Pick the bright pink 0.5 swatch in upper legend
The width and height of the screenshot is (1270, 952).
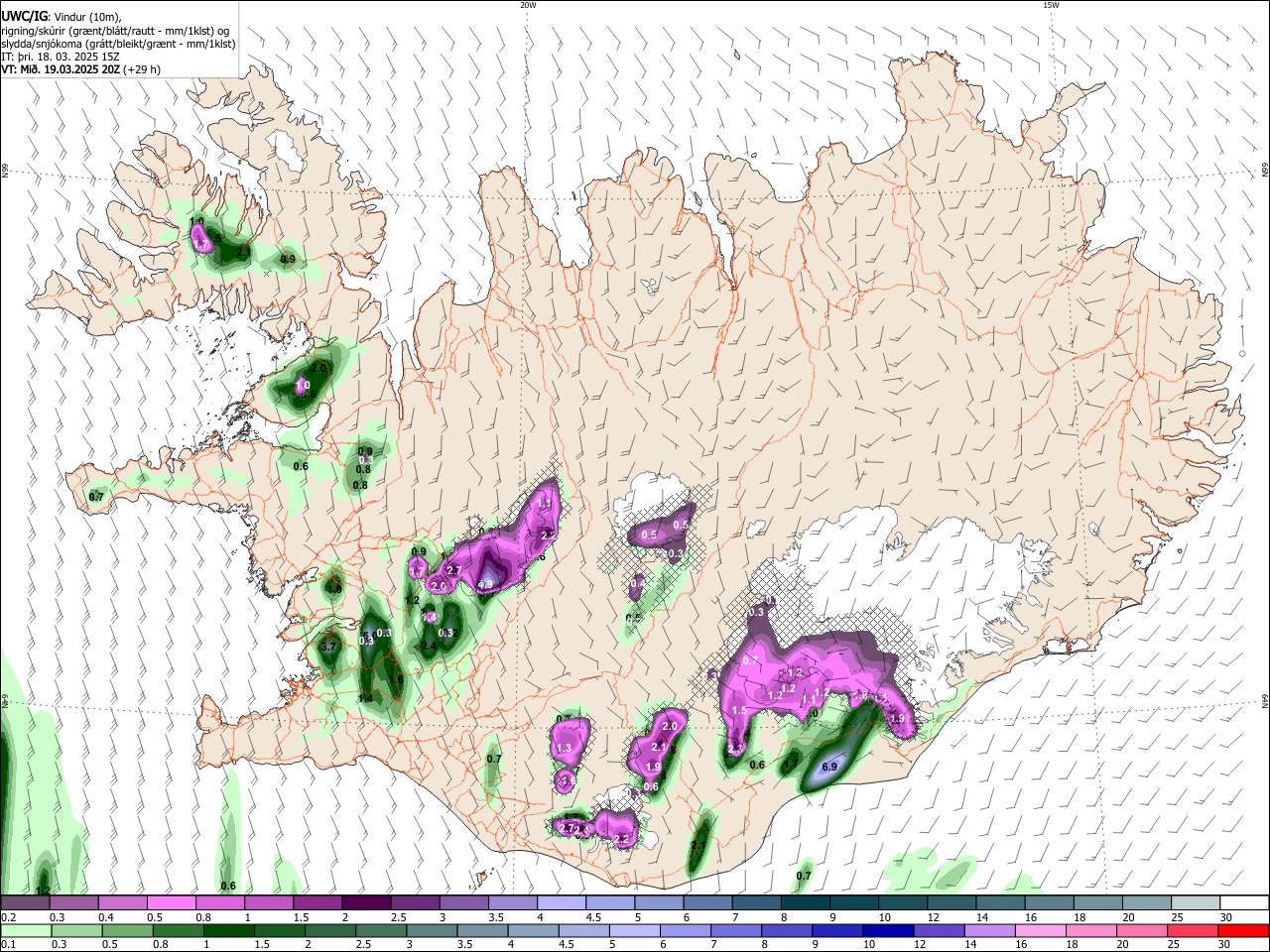pos(171,902)
